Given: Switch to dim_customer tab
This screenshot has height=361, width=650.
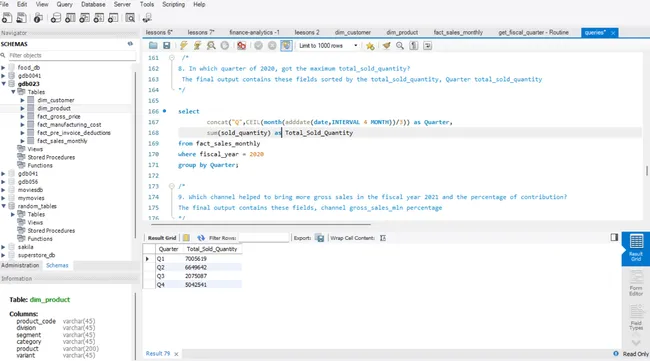Looking at the screenshot, I should pos(353,32).
